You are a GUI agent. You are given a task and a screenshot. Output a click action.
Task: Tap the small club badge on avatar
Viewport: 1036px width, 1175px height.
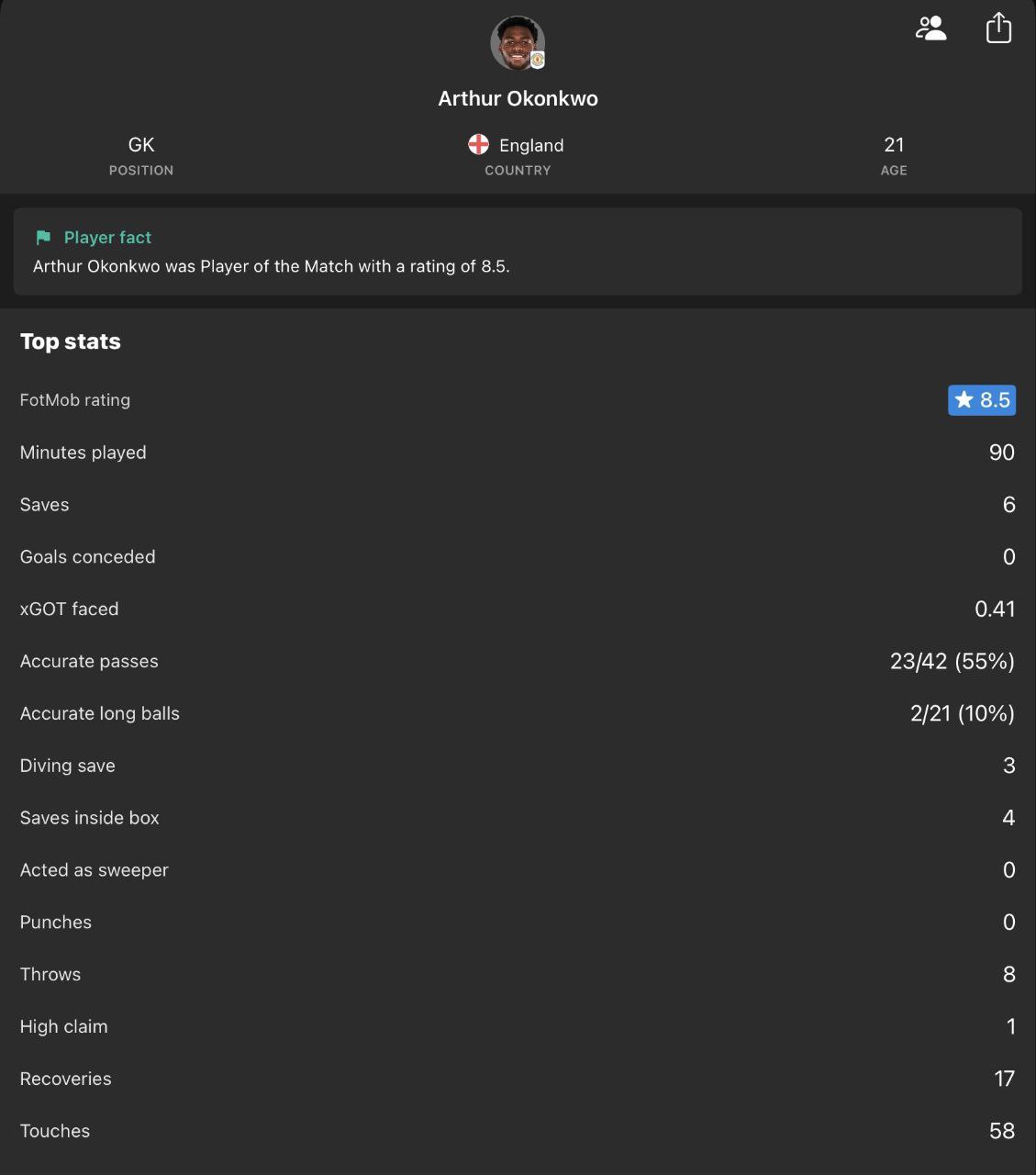coord(538,60)
